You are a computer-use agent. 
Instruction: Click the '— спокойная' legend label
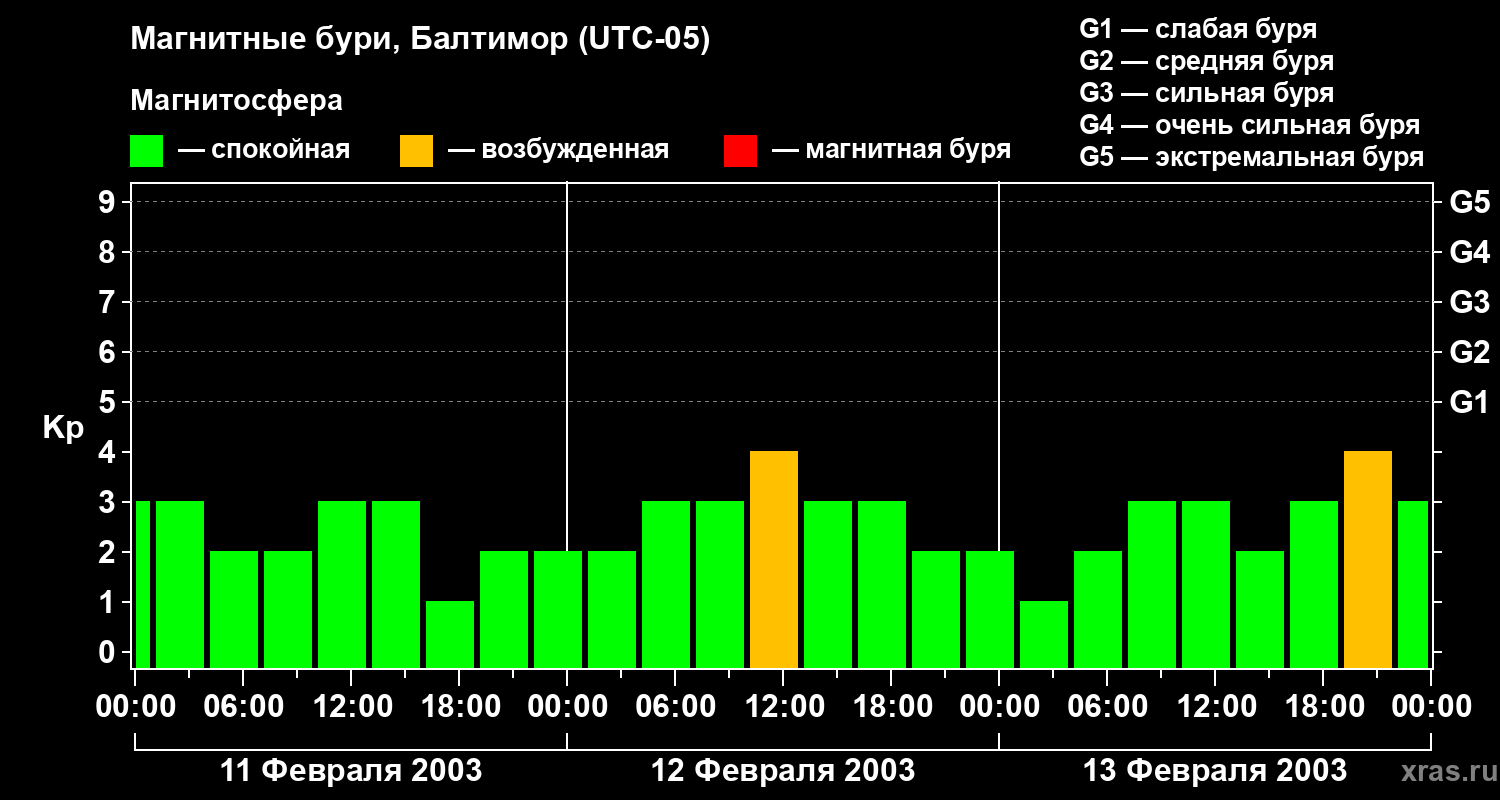click(264, 150)
